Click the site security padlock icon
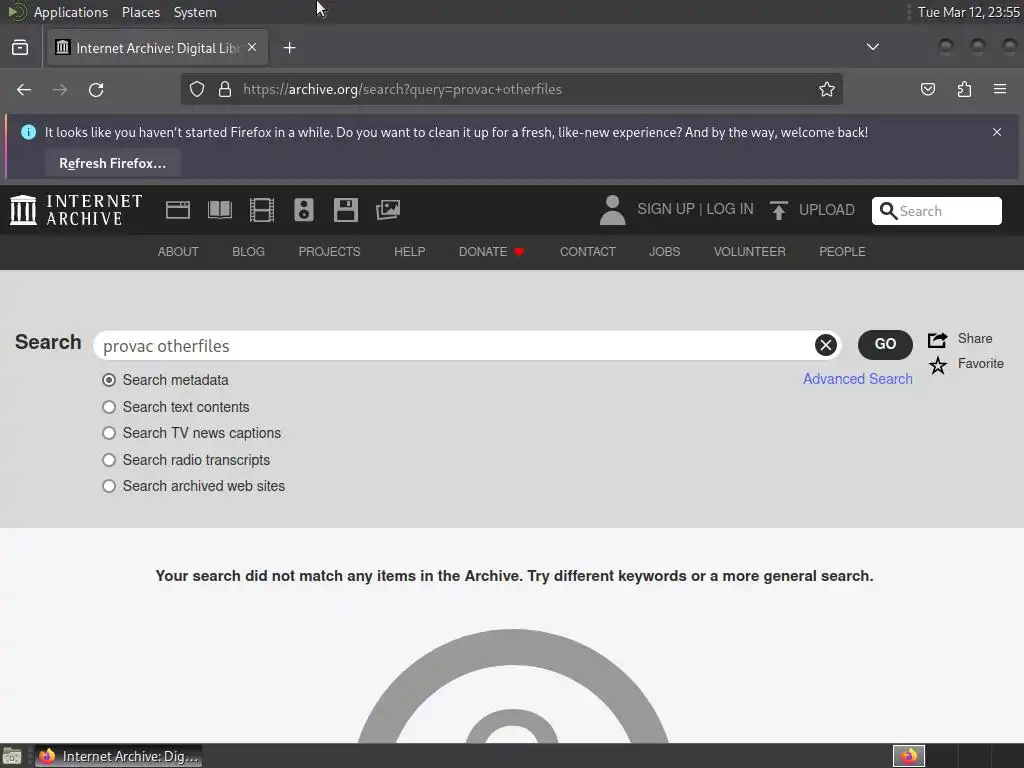This screenshot has width=1024, height=768. point(225,89)
